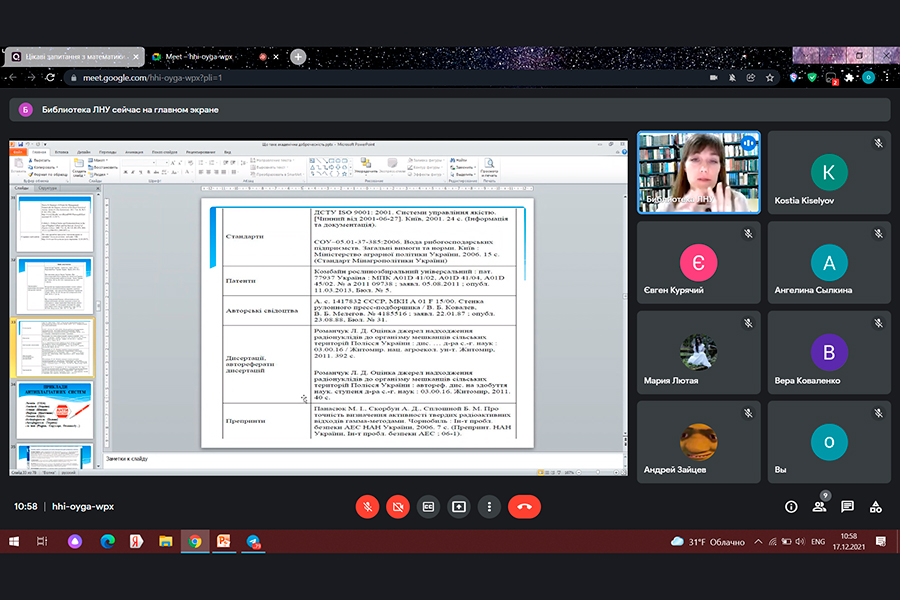Image resolution: width=900 pixels, height=600 pixels.
Task: Open Meet more options three-dot menu
Action: coord(489,507)
